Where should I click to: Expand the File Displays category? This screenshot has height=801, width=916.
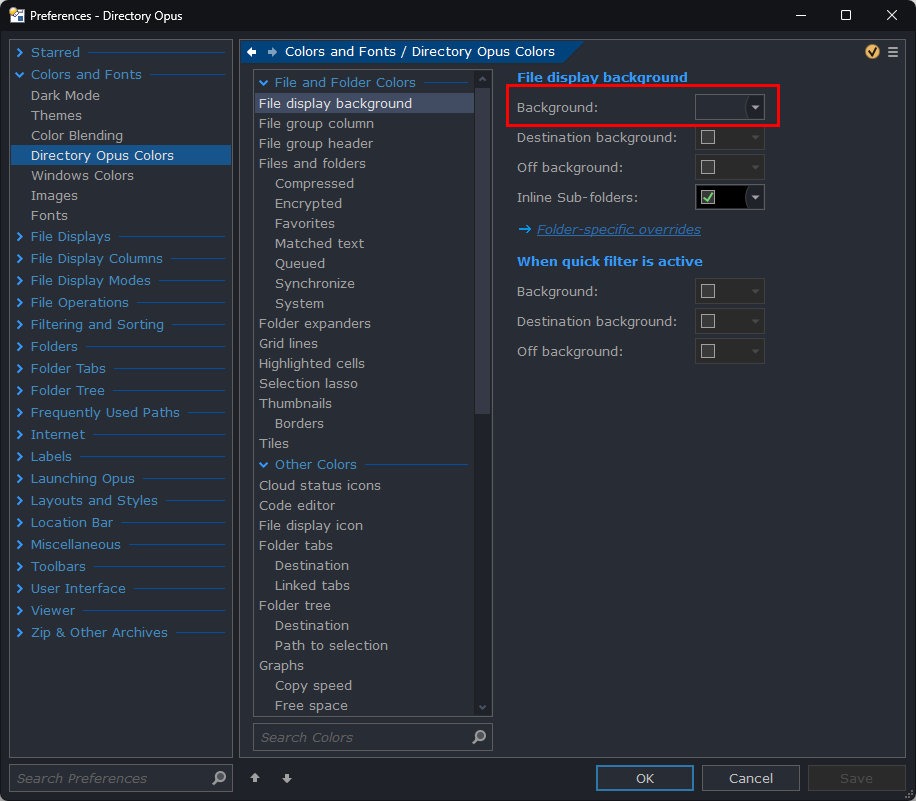point(20,237)
